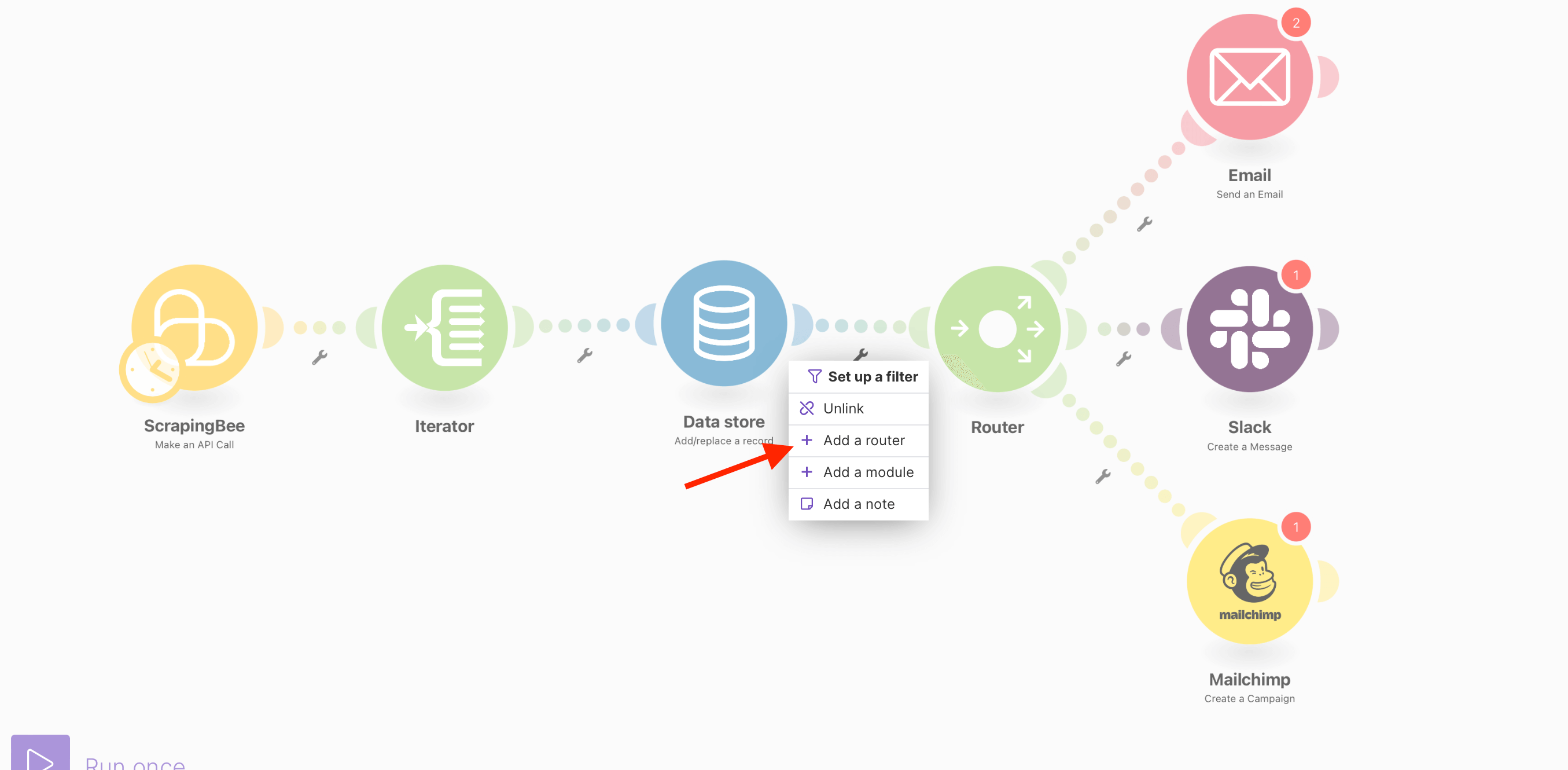
Task: Select Unlink from the context menu
Action: tap(858, 408)
